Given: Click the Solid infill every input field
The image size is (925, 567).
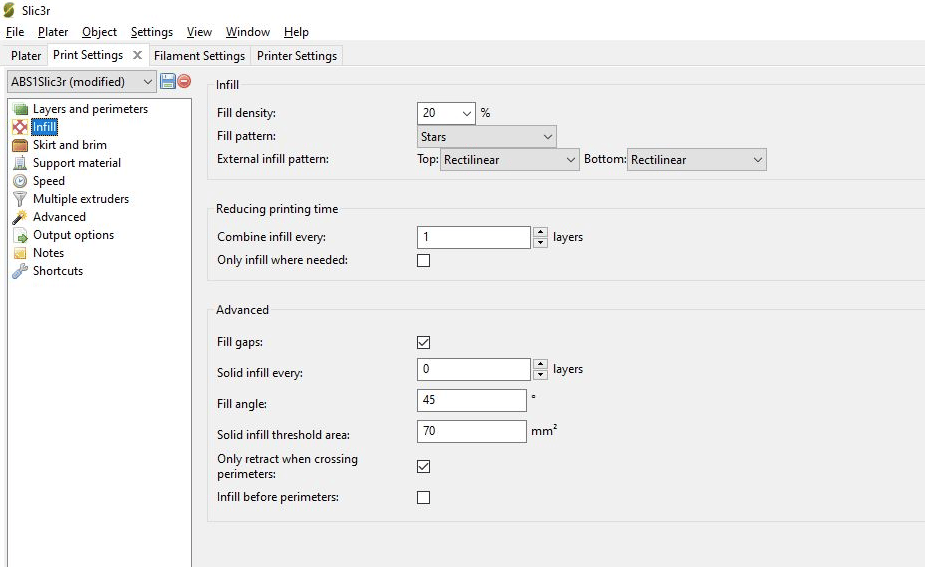Looking at the screenshot, I should [x=474, y=369].
